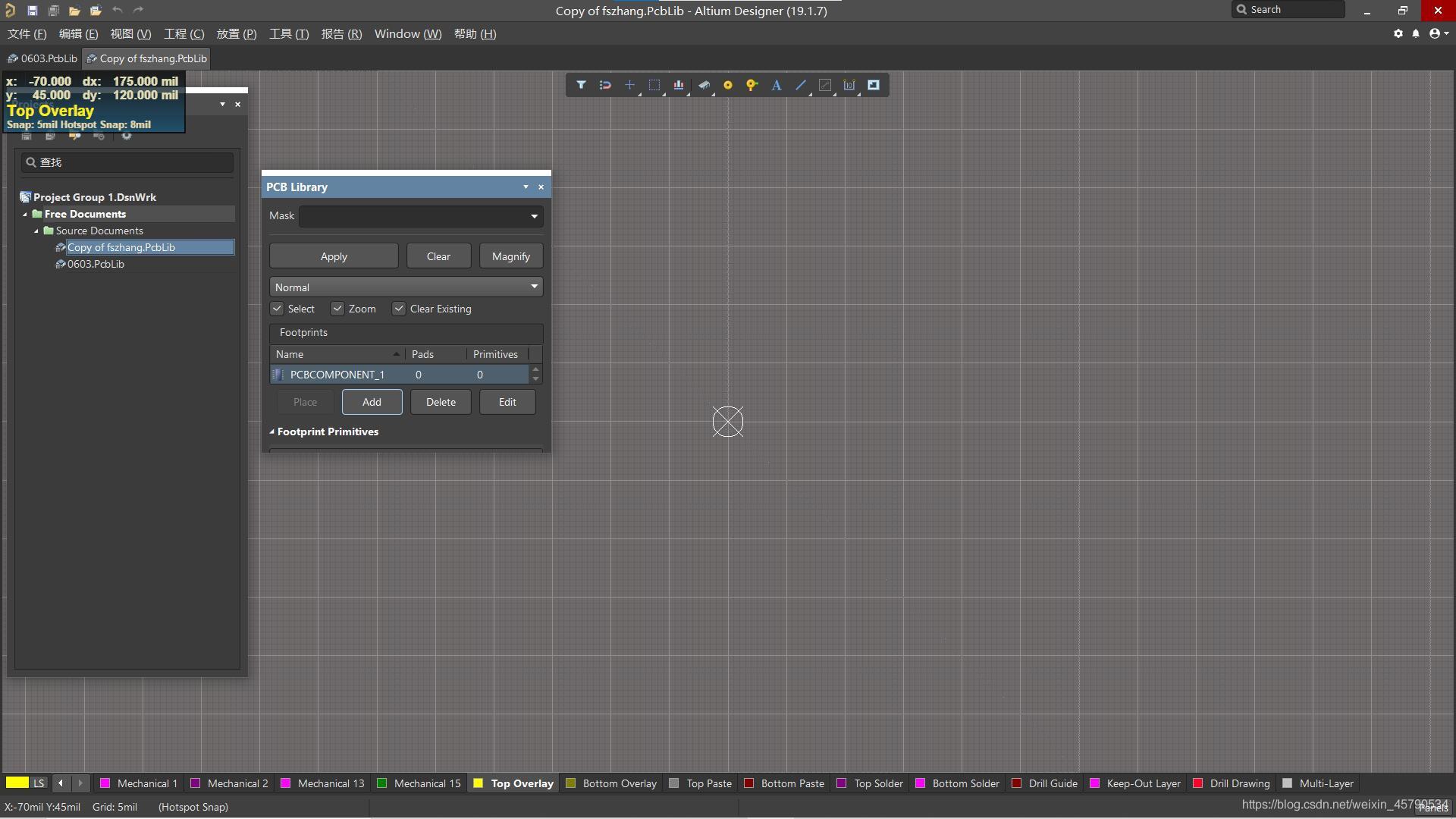Toggle the Select checkbox

pos(277,309)
